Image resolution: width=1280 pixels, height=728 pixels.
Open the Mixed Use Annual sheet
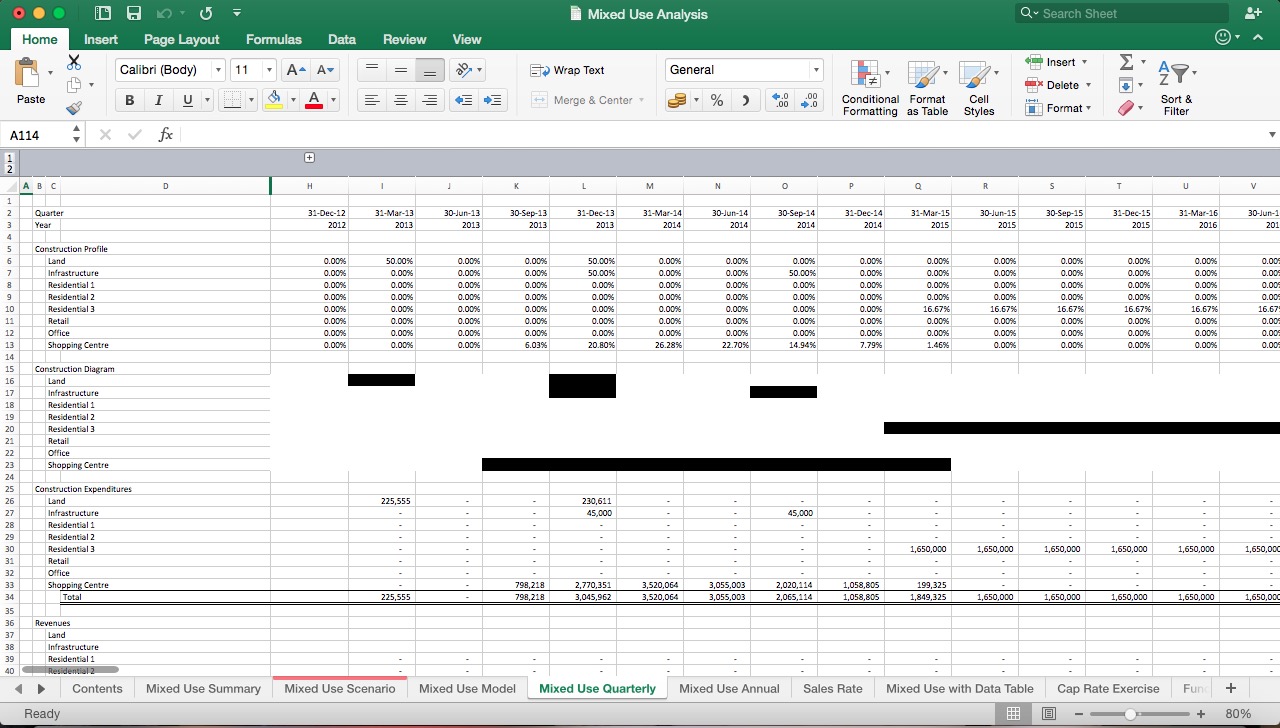tap(729, 688)
